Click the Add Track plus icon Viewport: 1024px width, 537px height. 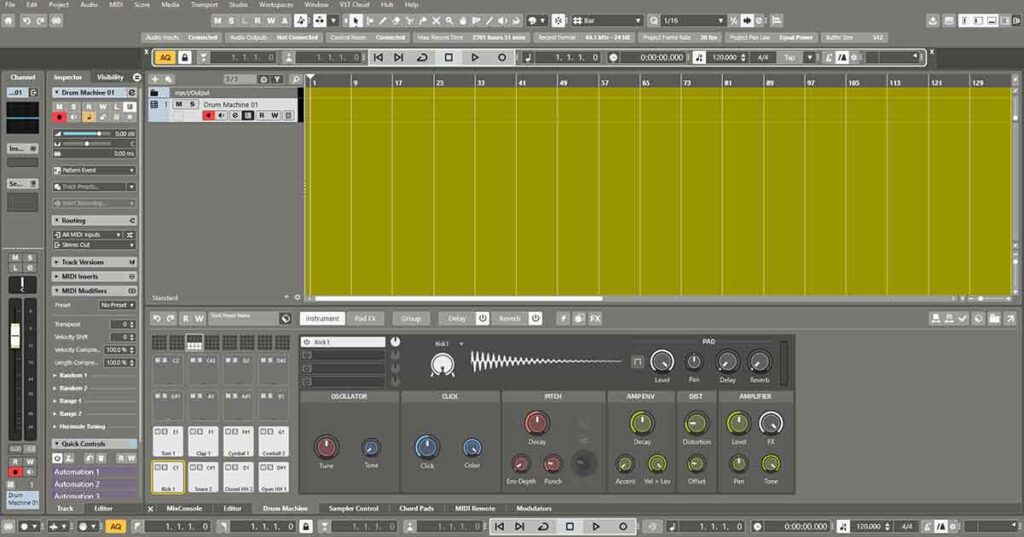156,78
